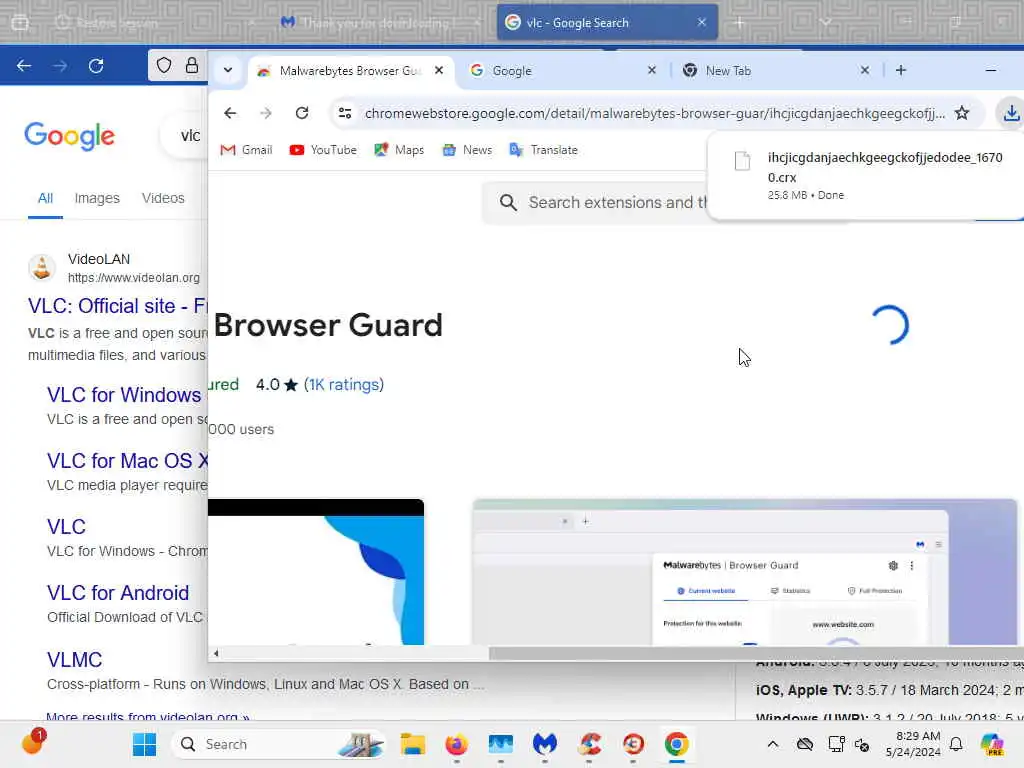Open VLC for Windows link
1024x768 pixels.
coord(124,395)
